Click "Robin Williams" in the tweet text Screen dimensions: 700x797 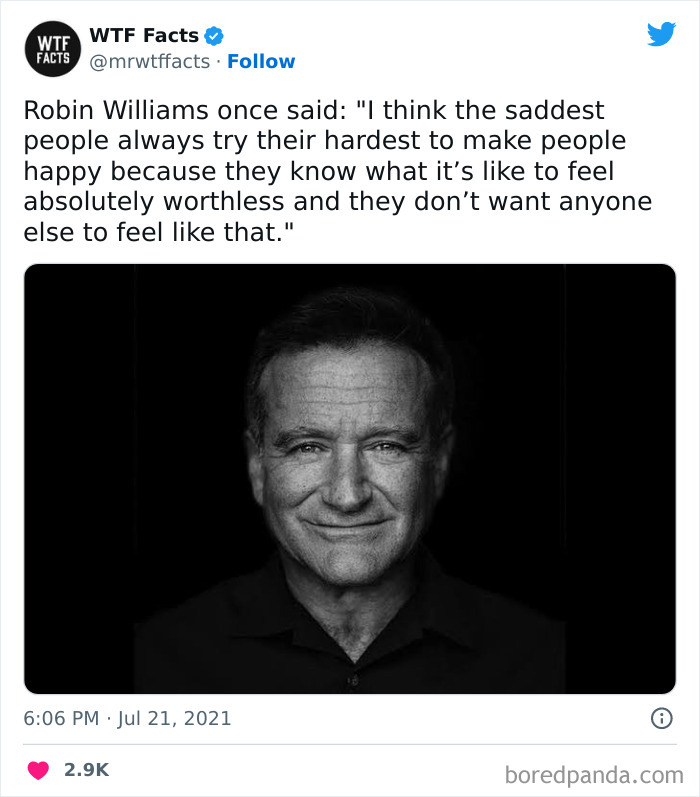[102, 110]
